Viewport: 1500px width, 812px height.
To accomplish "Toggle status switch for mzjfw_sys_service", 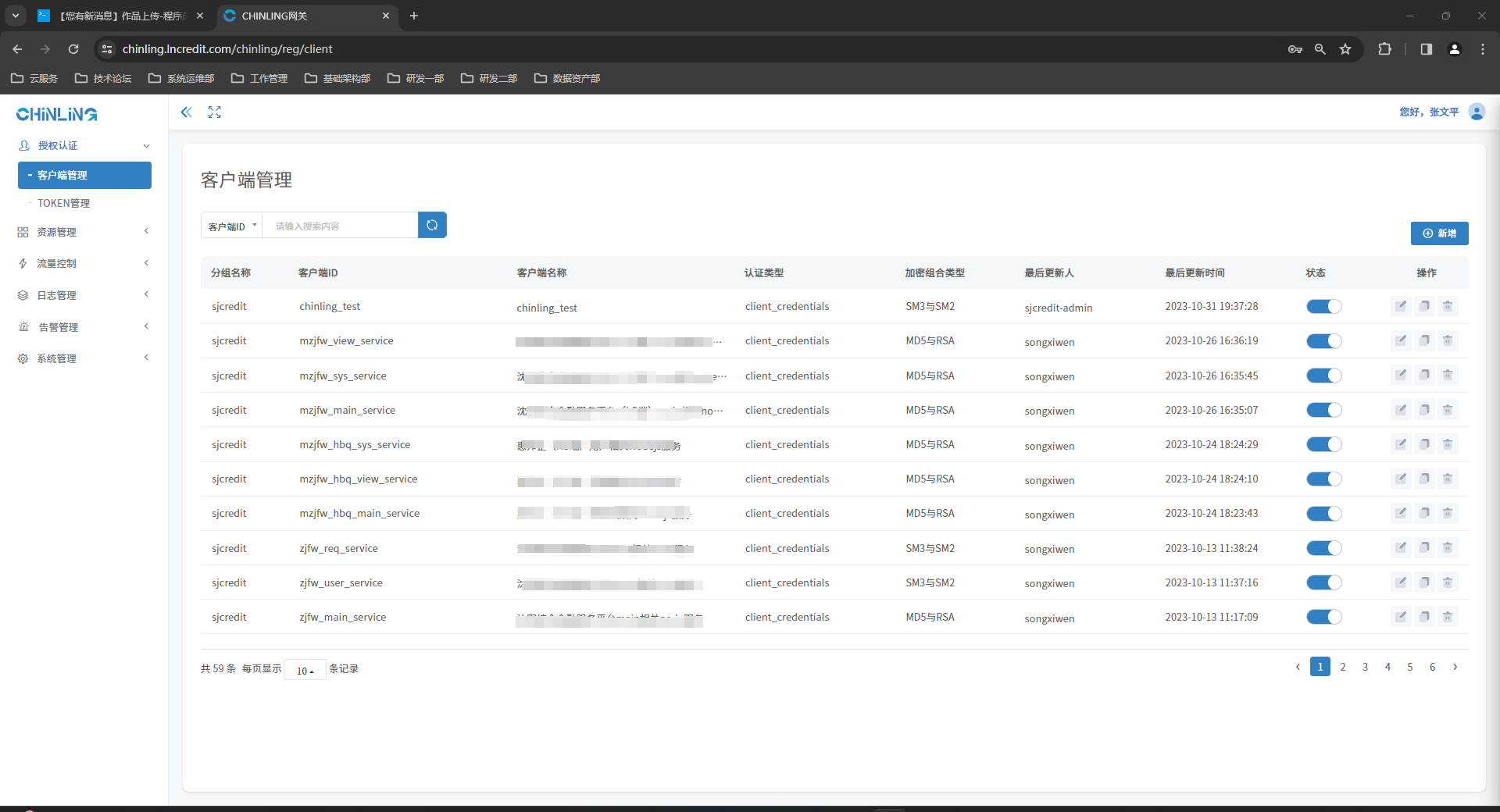I will 1324,376.
